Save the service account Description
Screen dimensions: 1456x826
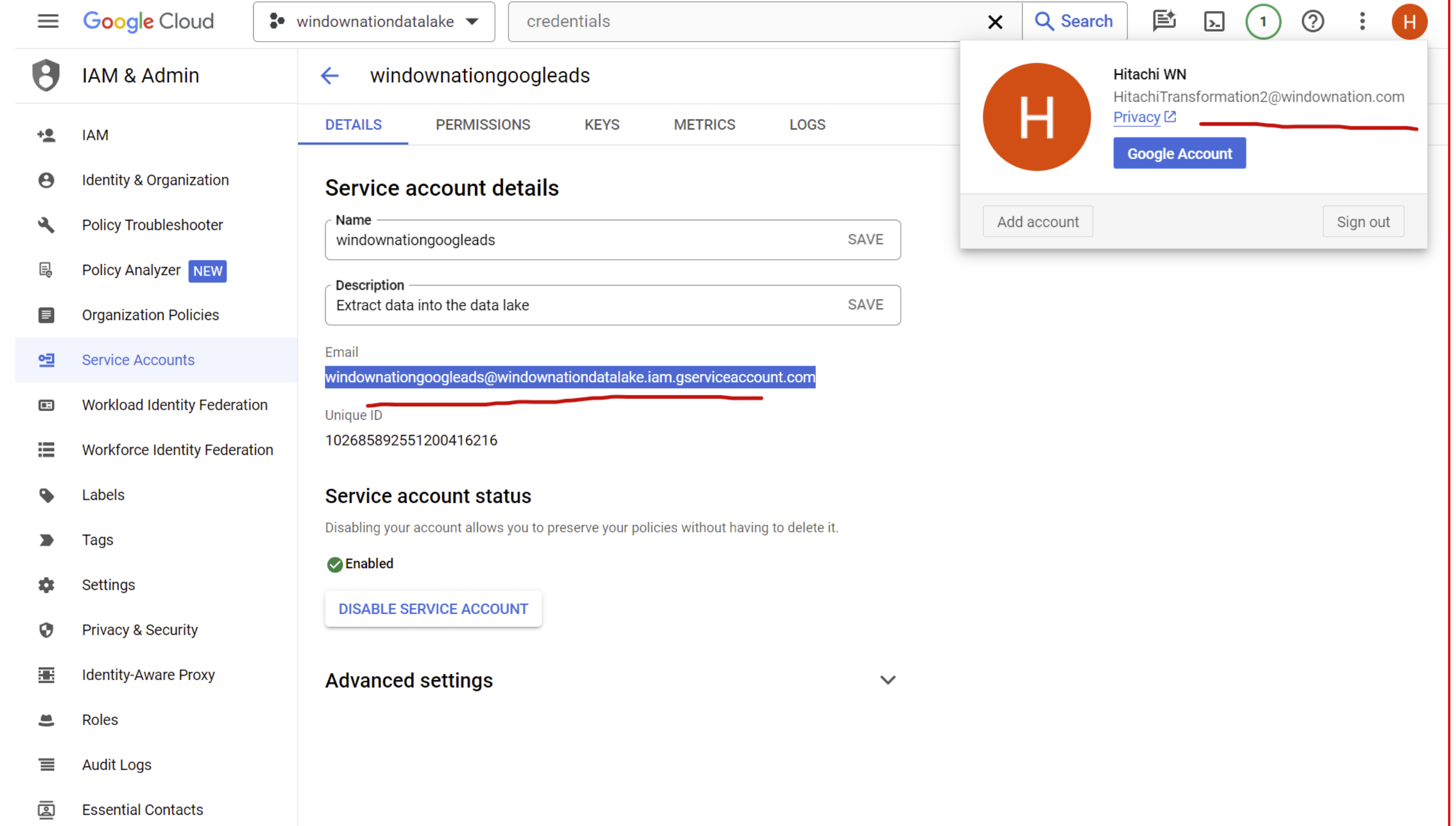point(866,305)
